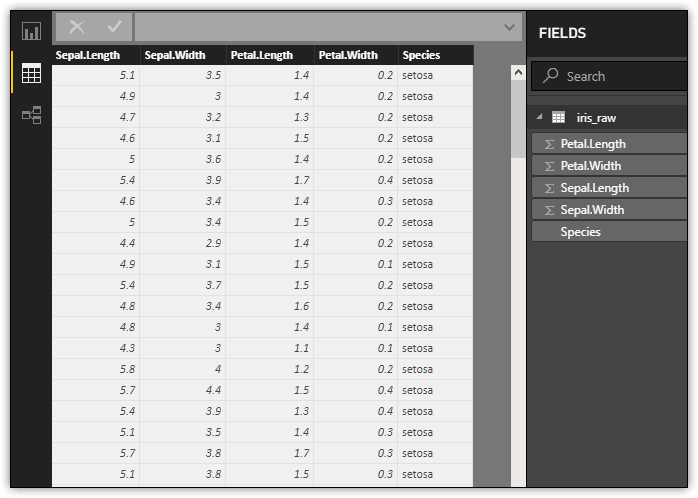Switch to Report view icon
Screen dimensions: 698x498
[31, 32]
